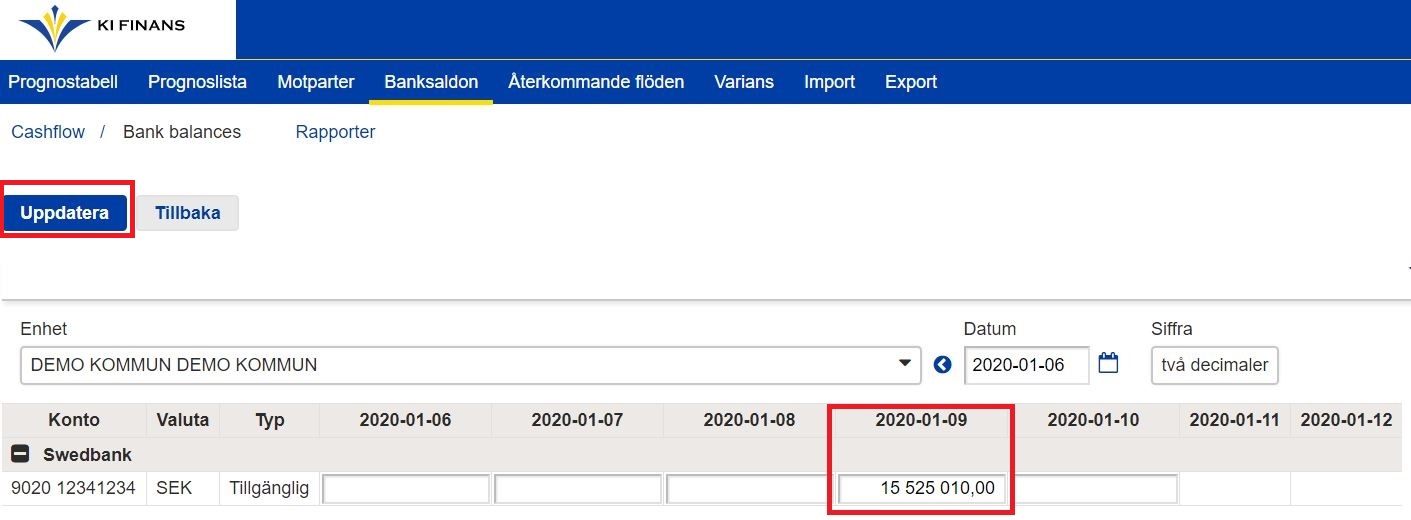Open the Rapporter link

coord(335,132)
